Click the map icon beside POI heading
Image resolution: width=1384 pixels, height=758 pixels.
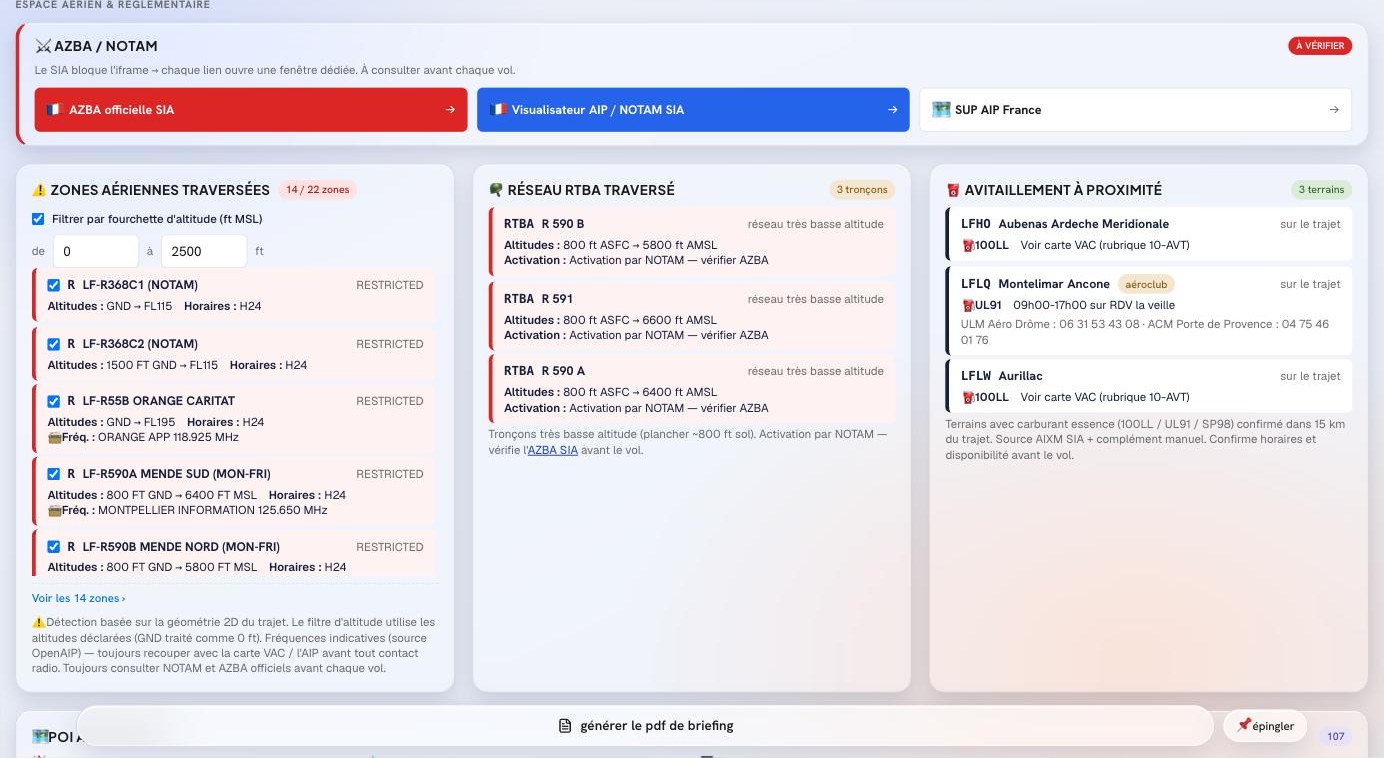coord(41,737)
